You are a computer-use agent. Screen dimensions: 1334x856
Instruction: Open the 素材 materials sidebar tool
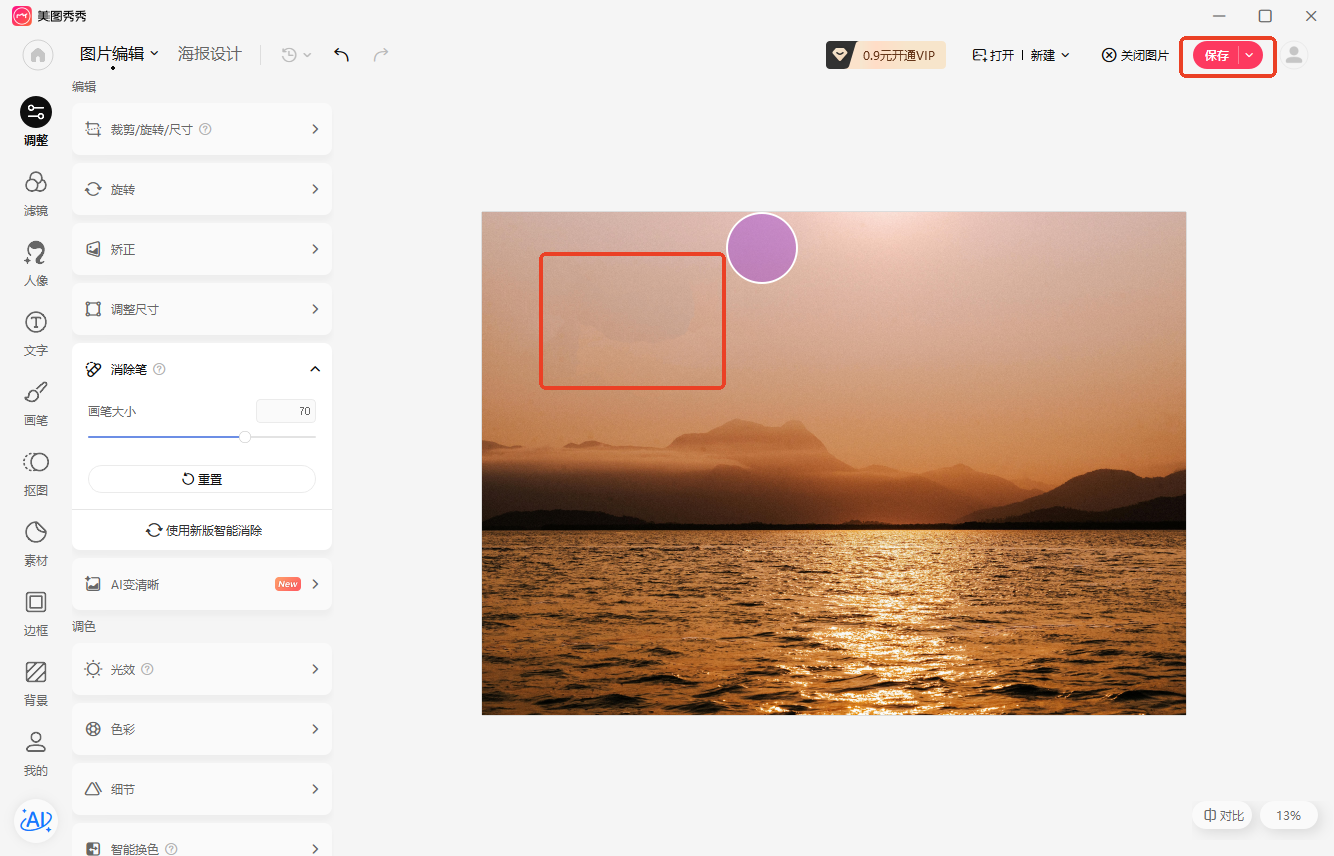click(x=36, y=543)
